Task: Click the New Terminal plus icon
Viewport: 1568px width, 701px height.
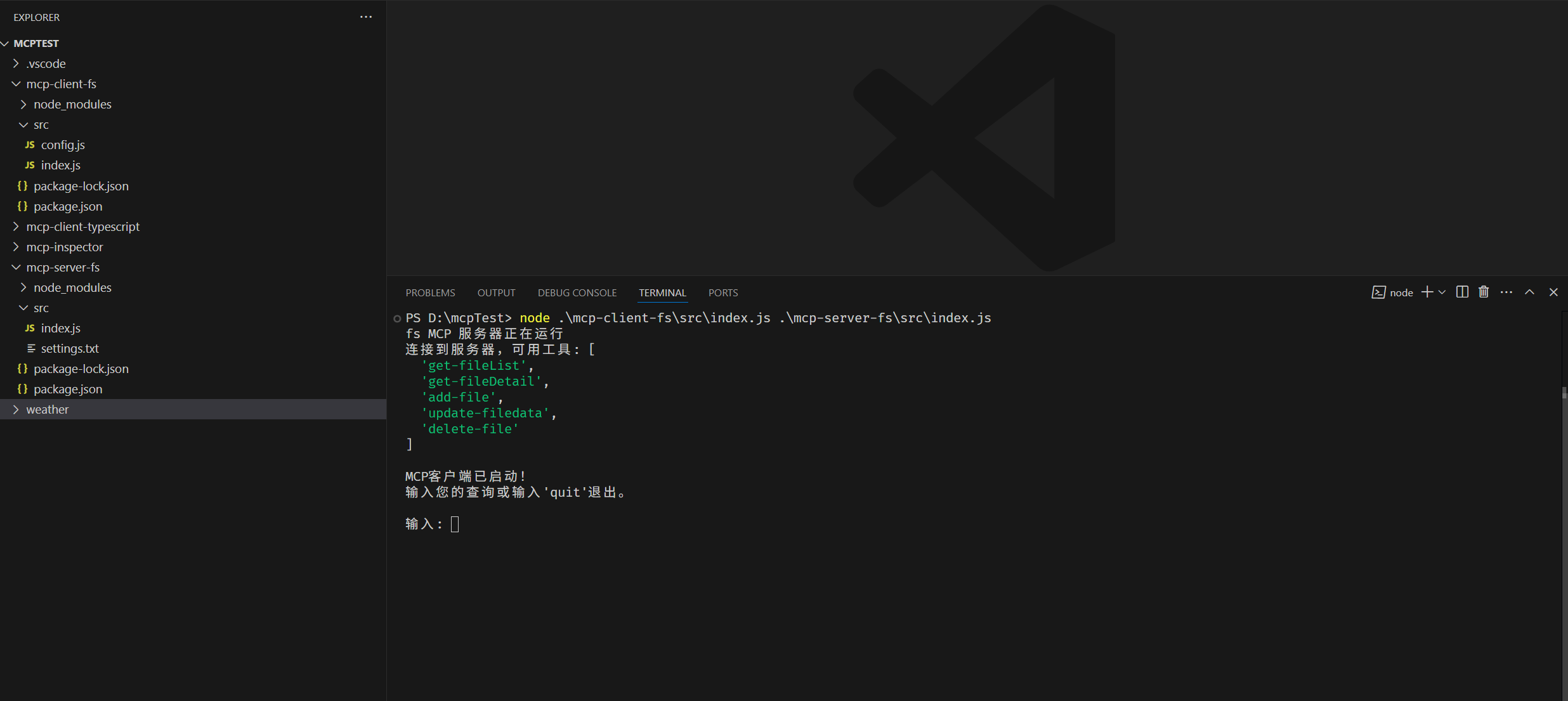Action: pyautogui.click(x=1427, y=292)
